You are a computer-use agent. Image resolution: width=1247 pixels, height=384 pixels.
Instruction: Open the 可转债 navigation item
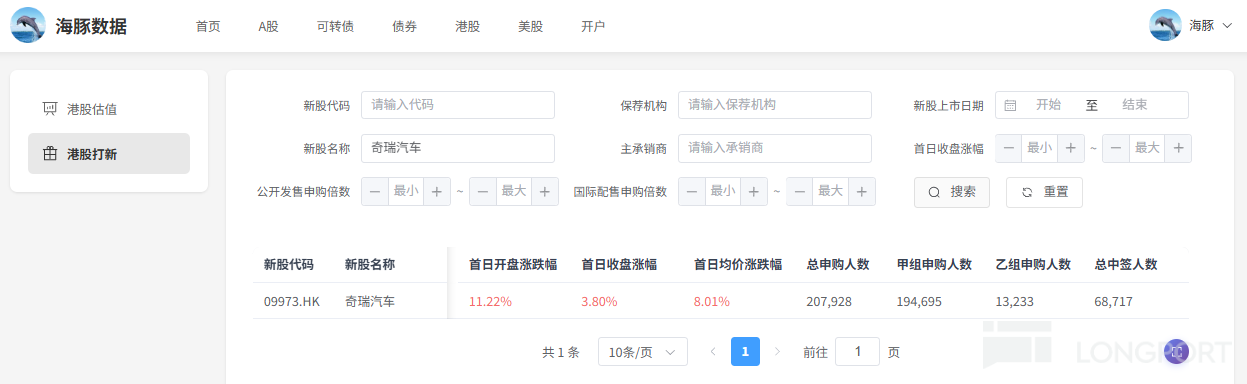click(335, 27)
